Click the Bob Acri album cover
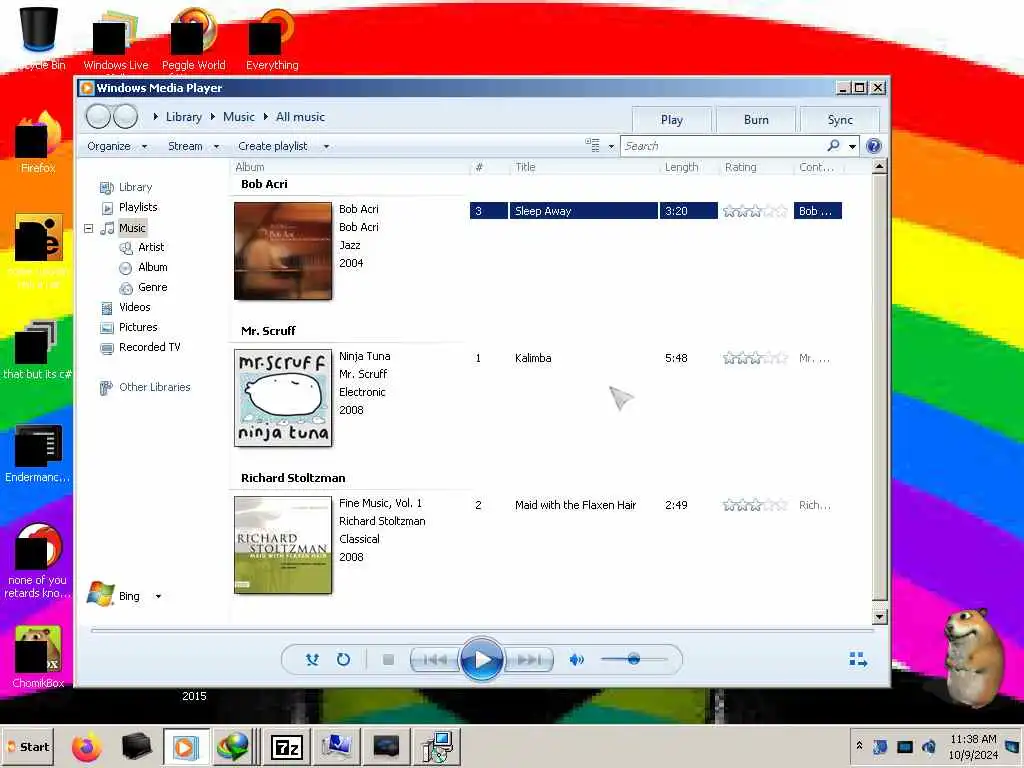This screenshot has width=1024, height=768. pyautogui.click(x=283, y=251)
